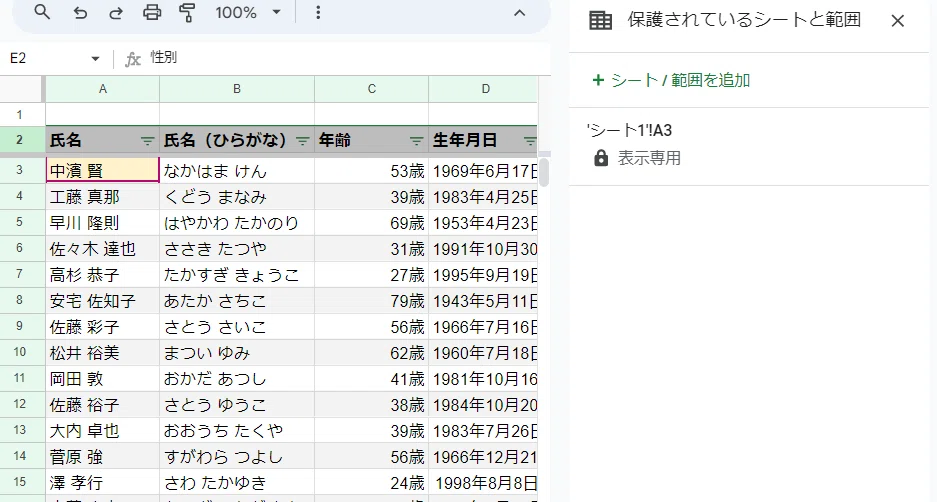Select the 38歳 age cell
937x502 pixels.
372,405
